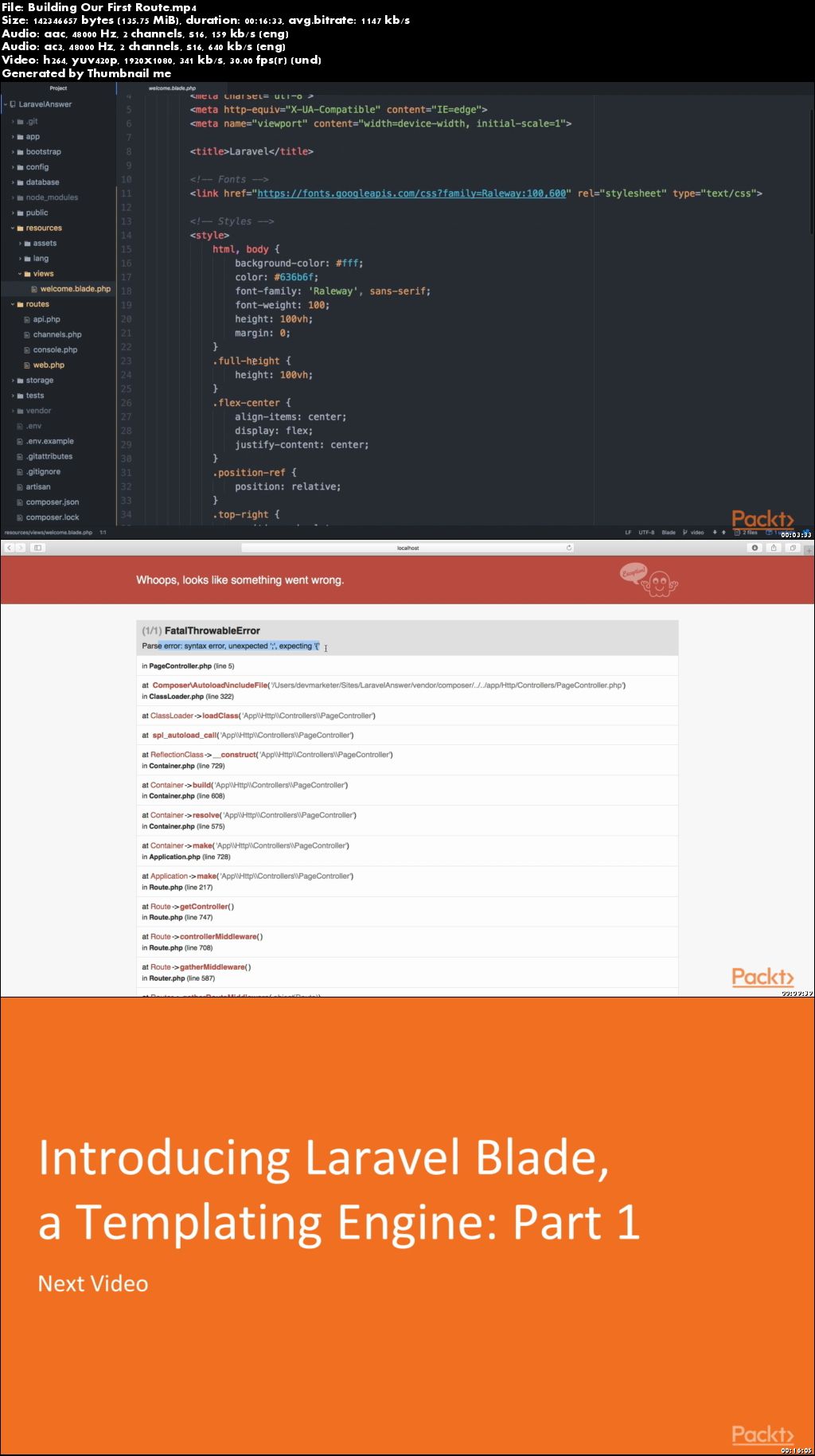Show all Safari tabs

[x=792, y=548]
